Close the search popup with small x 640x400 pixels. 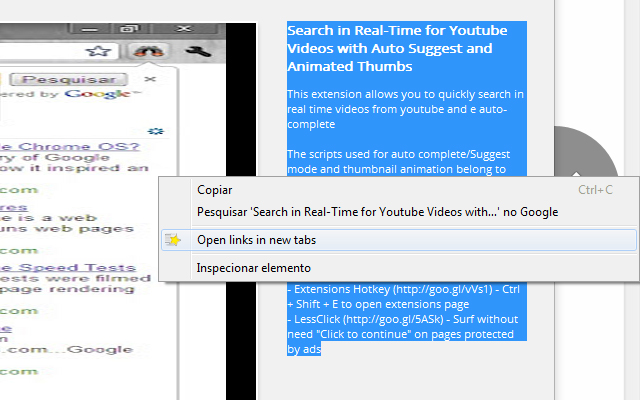[150, 79]
